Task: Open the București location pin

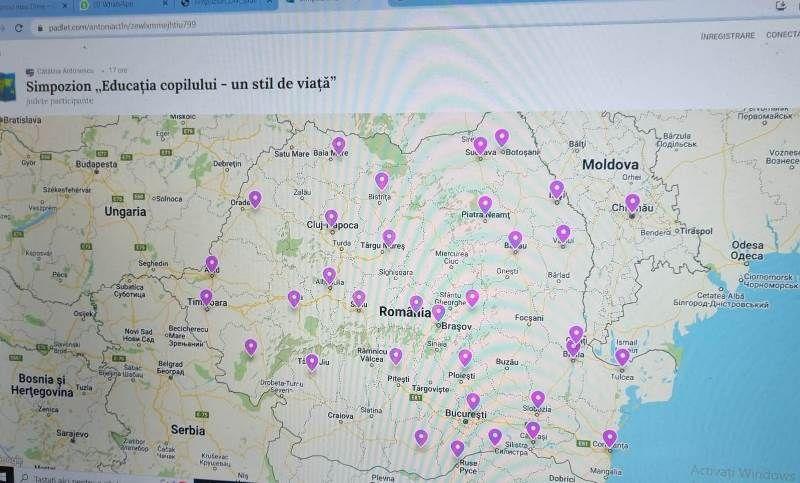Action: pyautogui.click(x=473, y=401)
